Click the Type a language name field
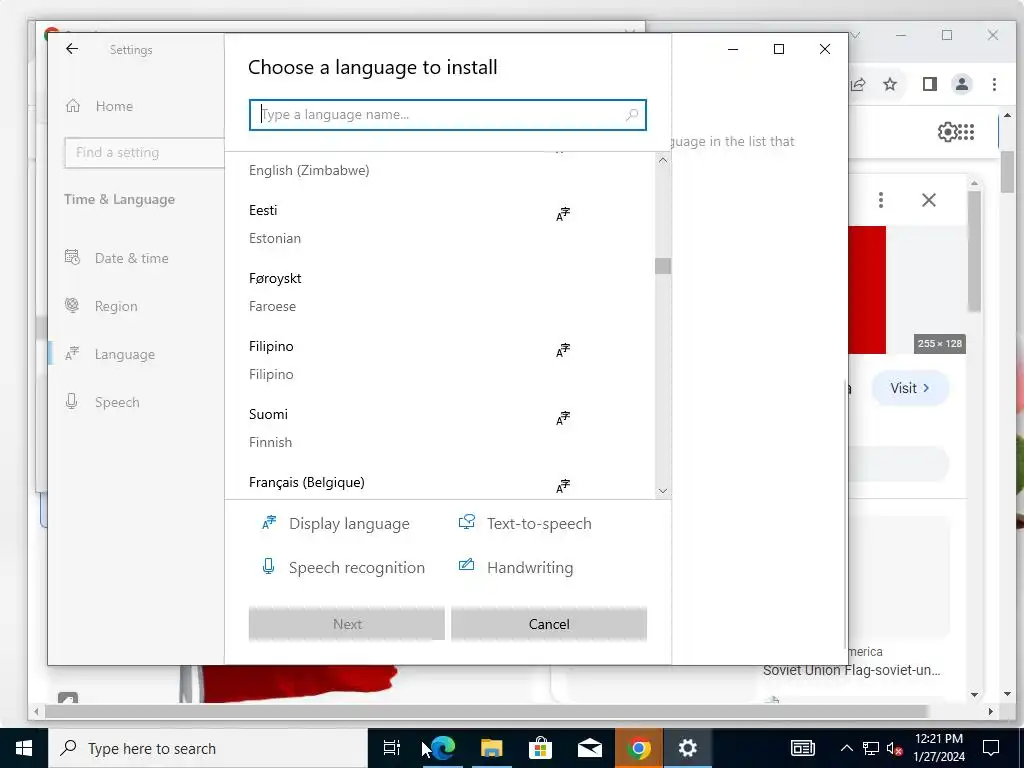Viewport: 1024px width, 768px height. click(447, 115)
